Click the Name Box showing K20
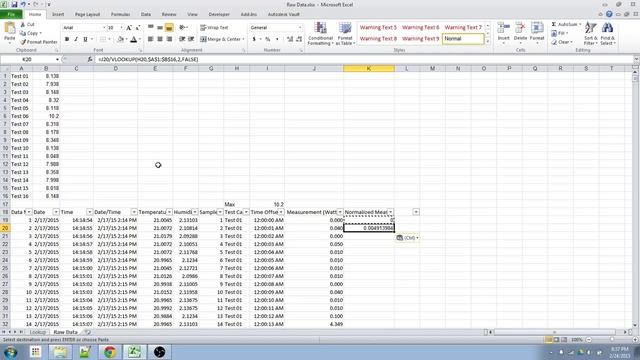 (28, 60)
